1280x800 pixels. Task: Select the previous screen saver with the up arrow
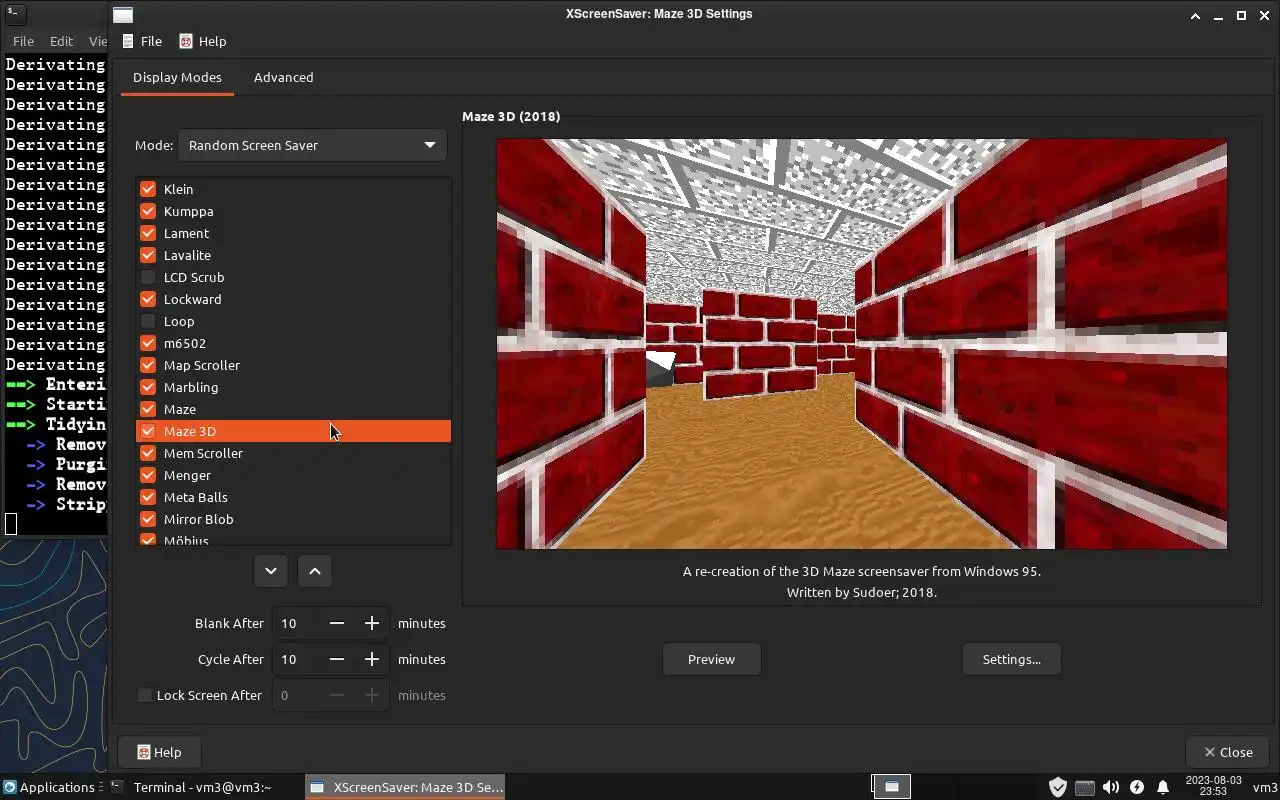click(315, 571)
